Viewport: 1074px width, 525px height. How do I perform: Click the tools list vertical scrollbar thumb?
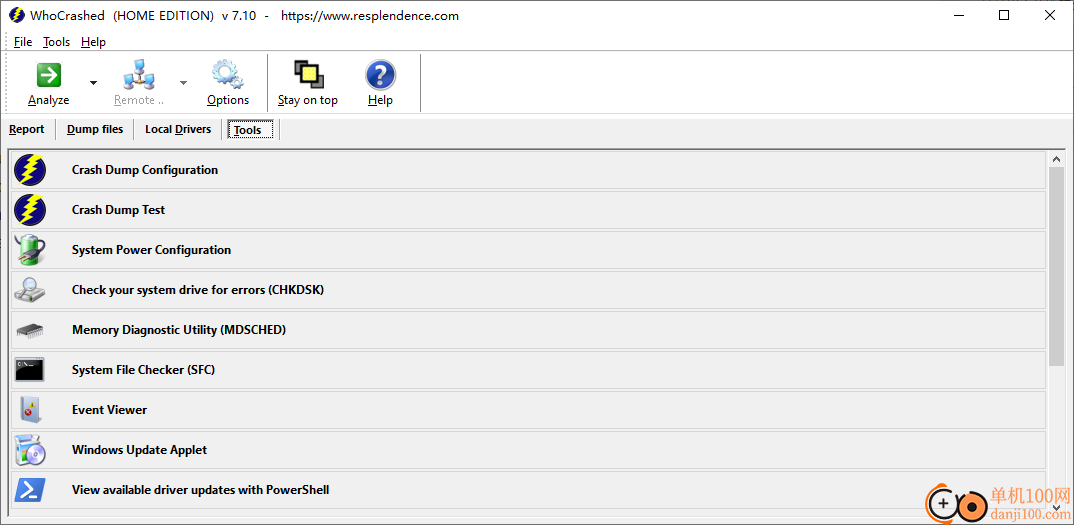(x=1056, y=267)
